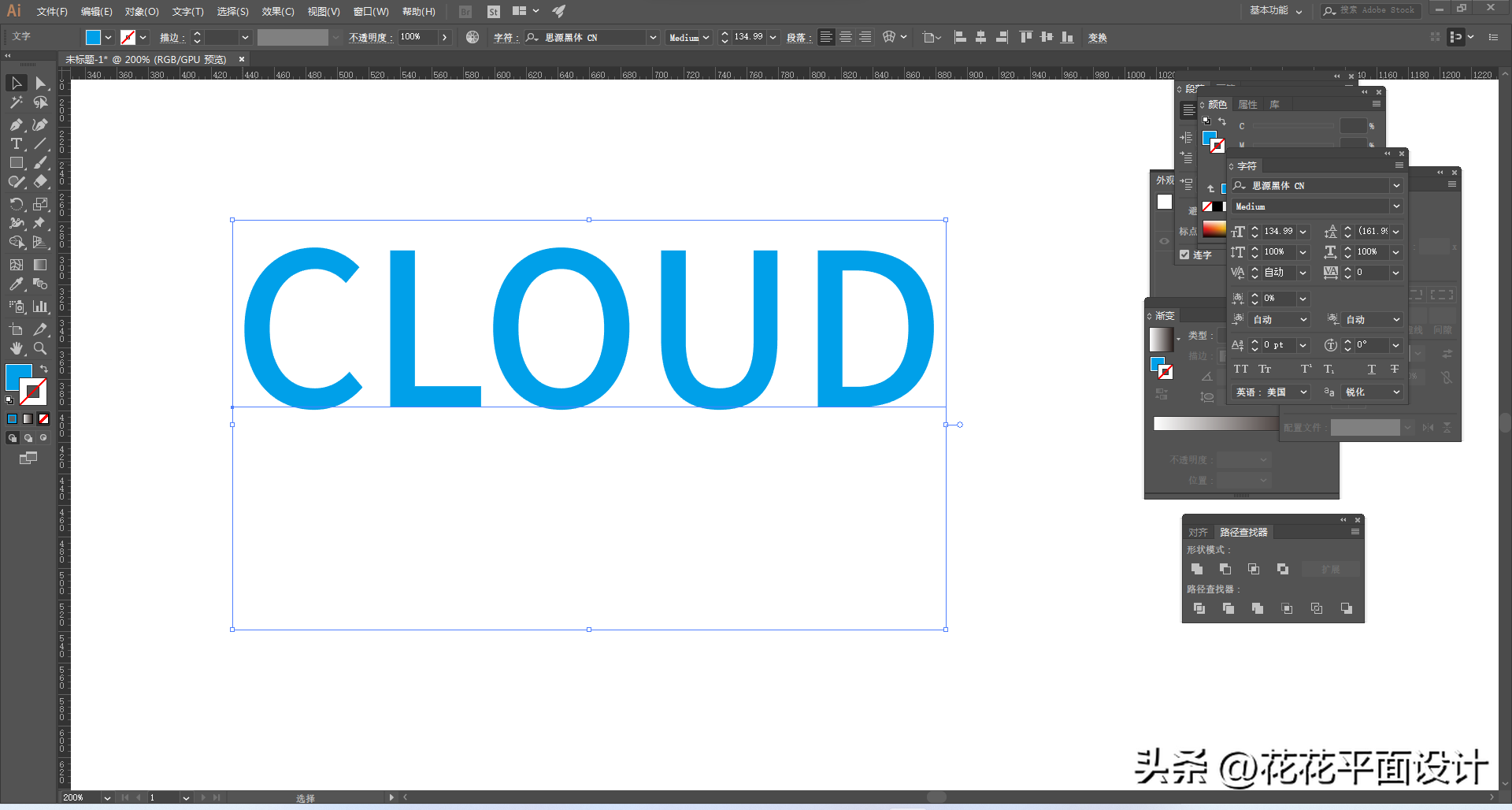
Task: Toggle the 连字 checkbox
Action: pyautogui.click(x=1184, y=255)
